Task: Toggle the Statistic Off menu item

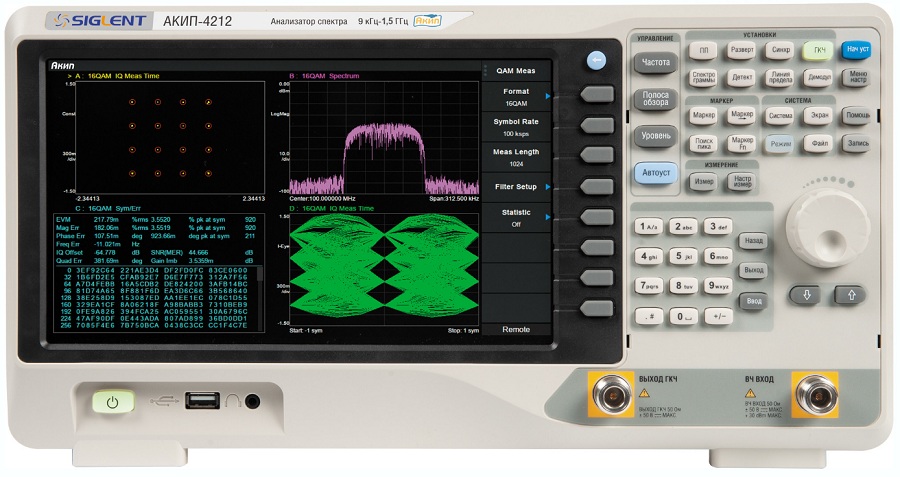Action: [x=516, y=218]
